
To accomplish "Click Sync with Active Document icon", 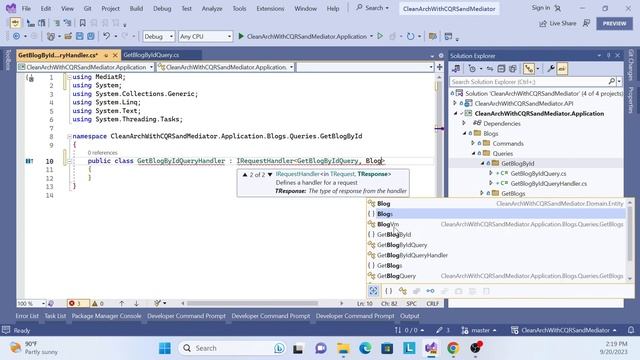I will coord(490,69).
